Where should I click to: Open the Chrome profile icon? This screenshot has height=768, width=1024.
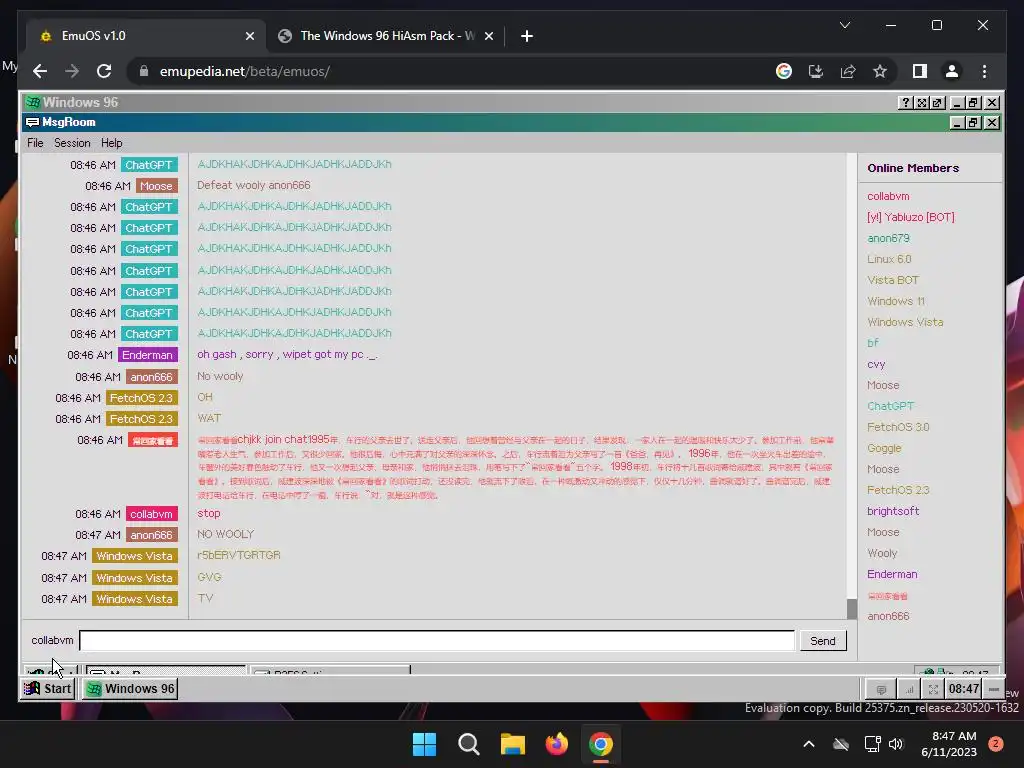[952, 71]
